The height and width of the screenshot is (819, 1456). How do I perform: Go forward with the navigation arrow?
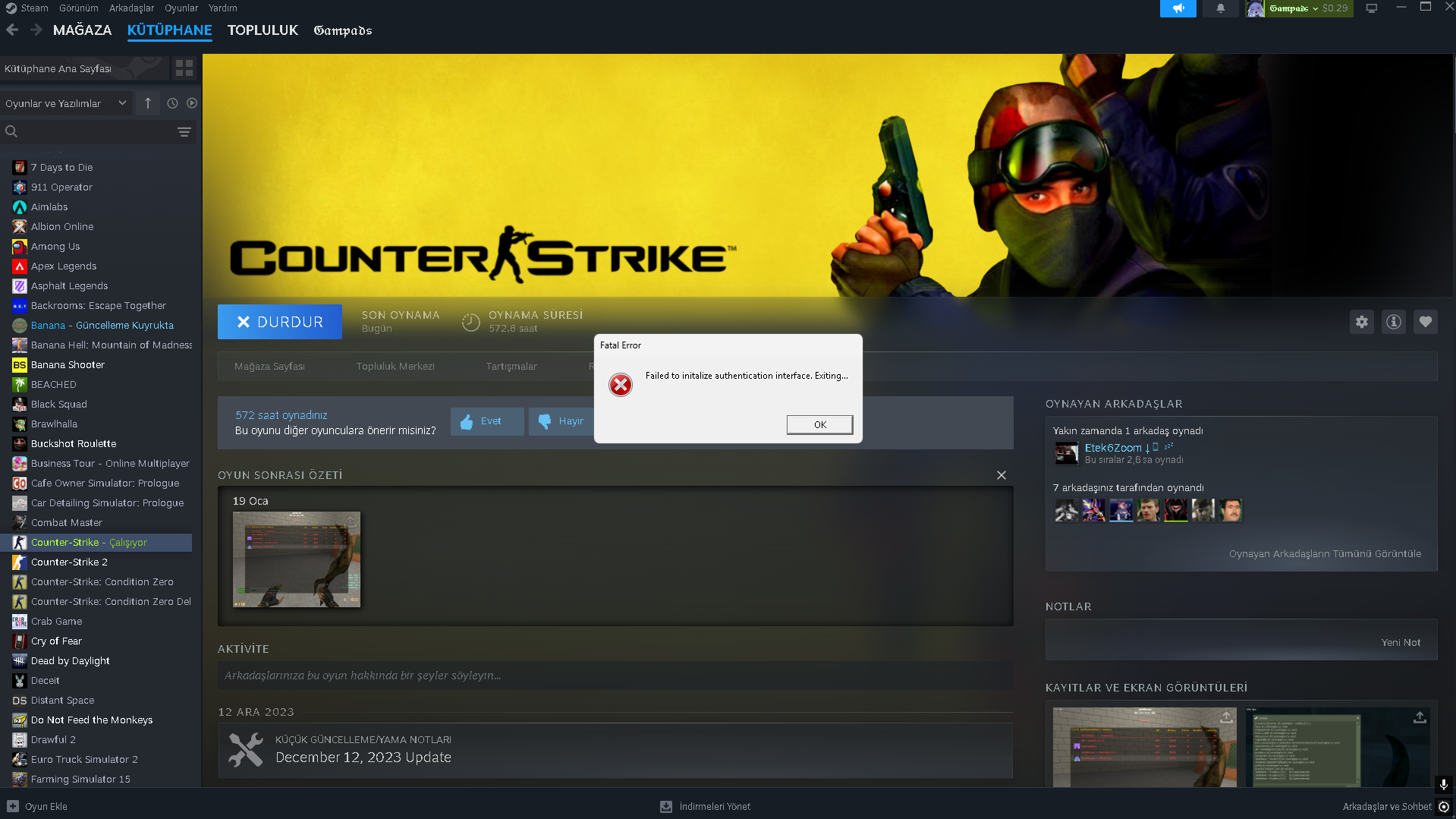pos(36,30)
